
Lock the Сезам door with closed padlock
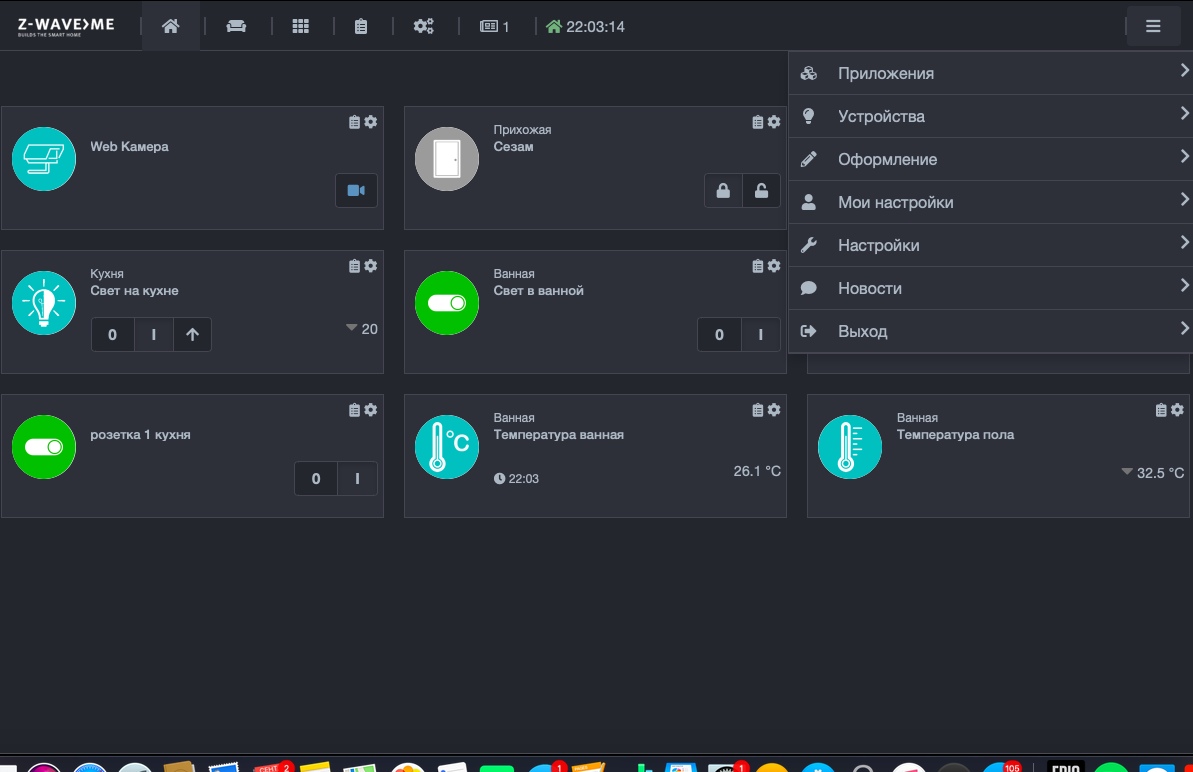coord(723,190)
